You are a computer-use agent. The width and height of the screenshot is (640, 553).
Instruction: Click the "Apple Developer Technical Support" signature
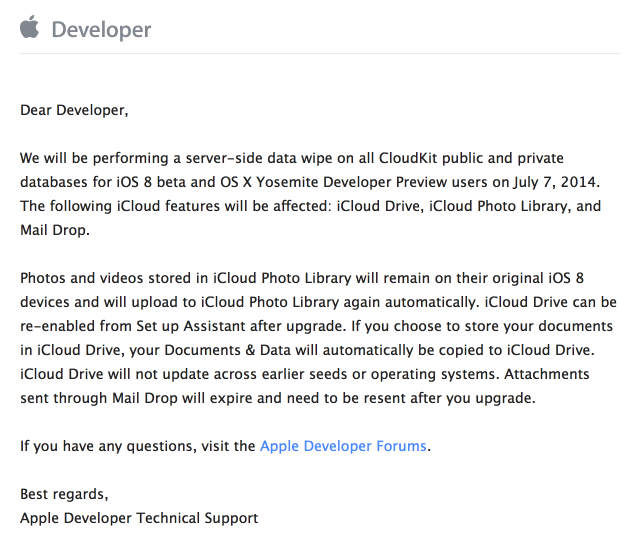139,518
